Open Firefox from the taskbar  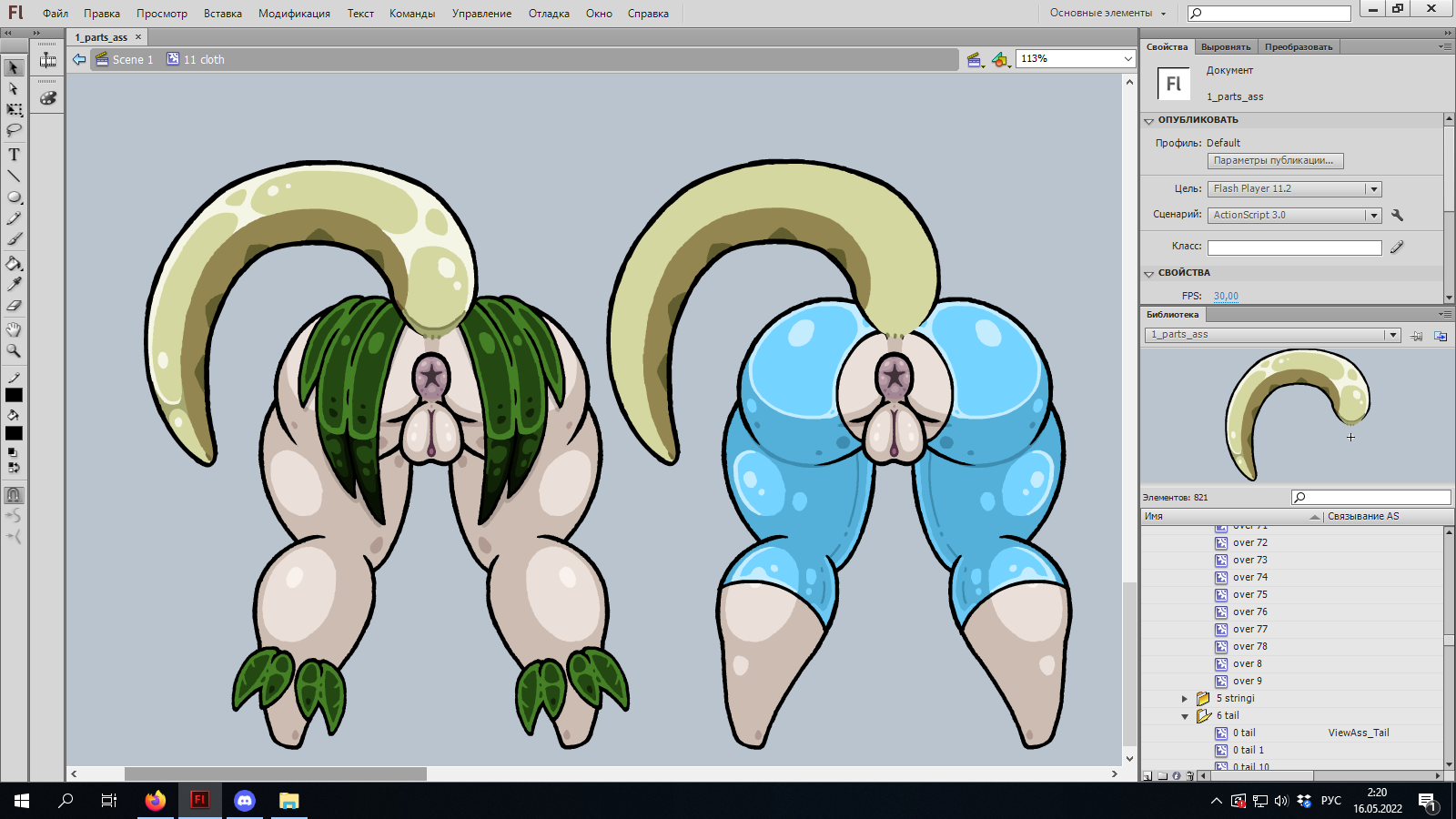tap(156, 801)
